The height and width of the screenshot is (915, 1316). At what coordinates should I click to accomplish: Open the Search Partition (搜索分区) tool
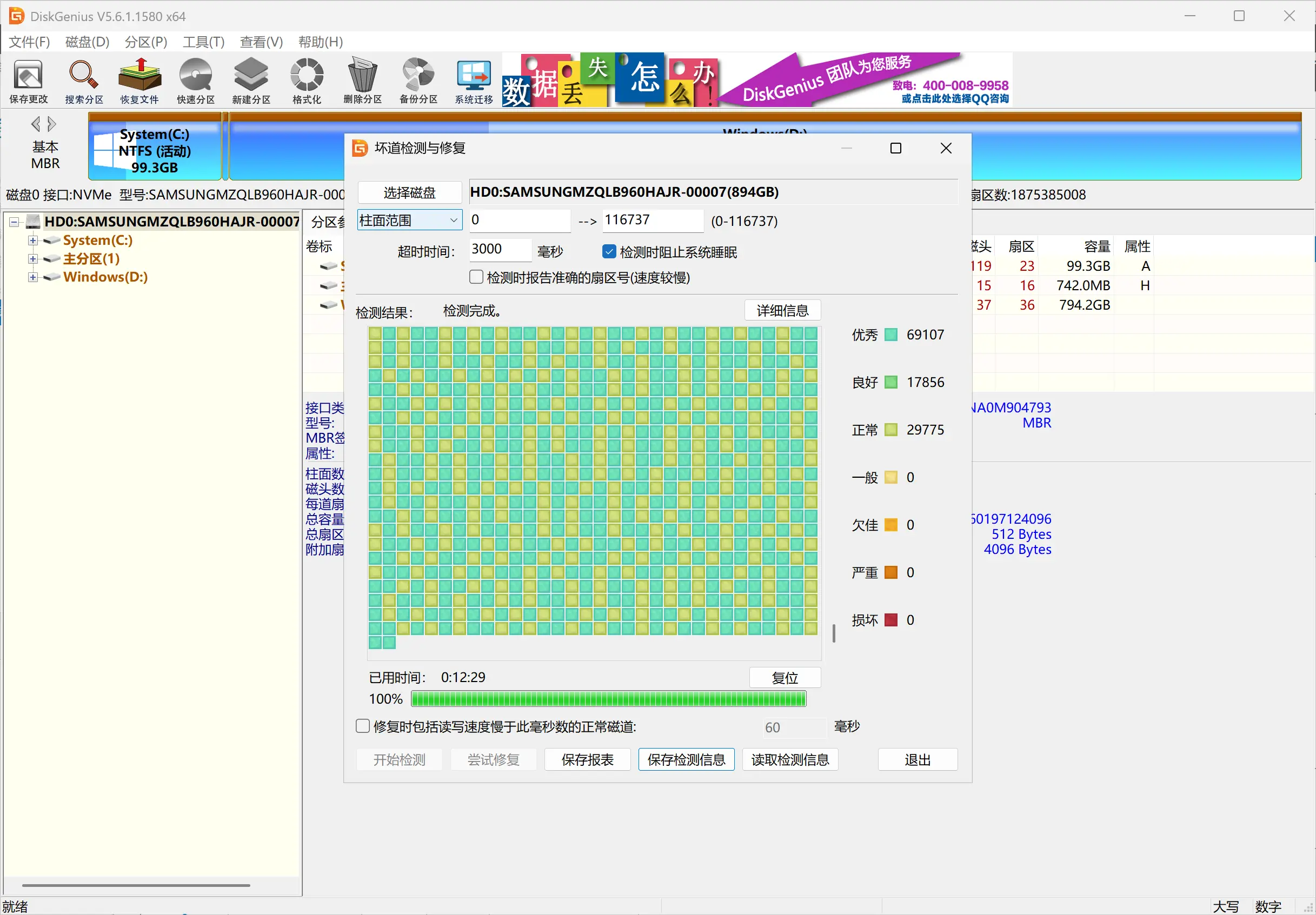click(84, 81)
